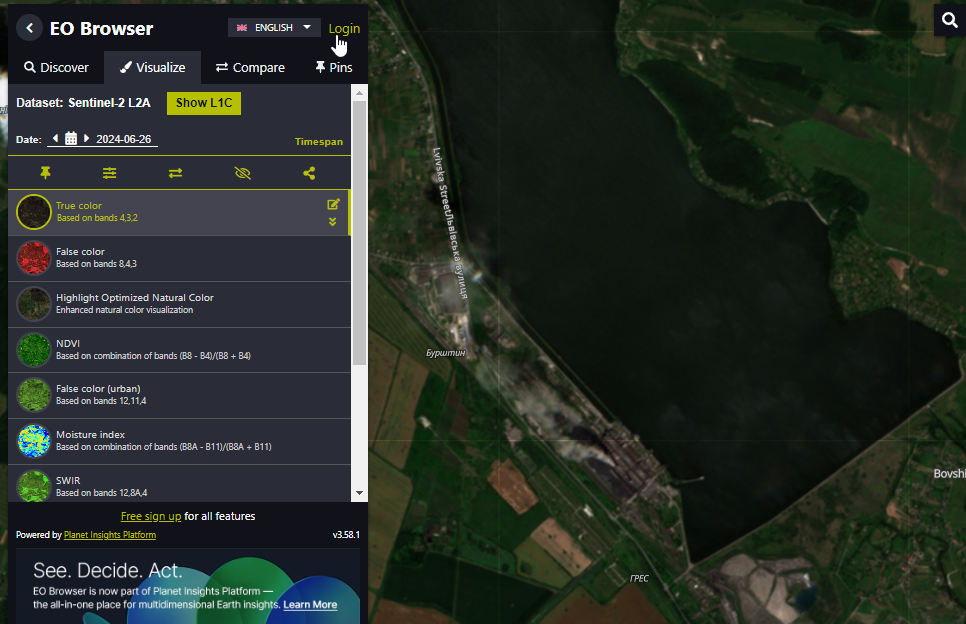
Task: Click the Learn More link
Action: point(310,604)
